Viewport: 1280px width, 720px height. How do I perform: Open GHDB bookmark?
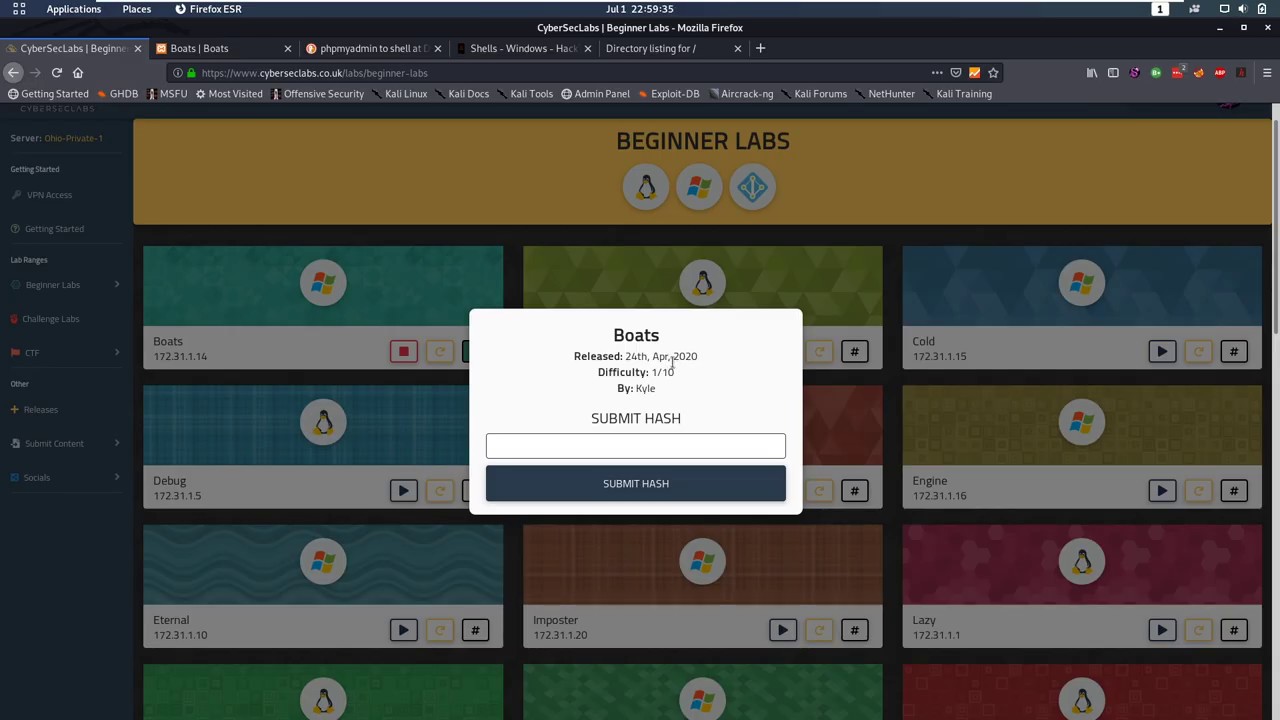click(x=117, y=94)
